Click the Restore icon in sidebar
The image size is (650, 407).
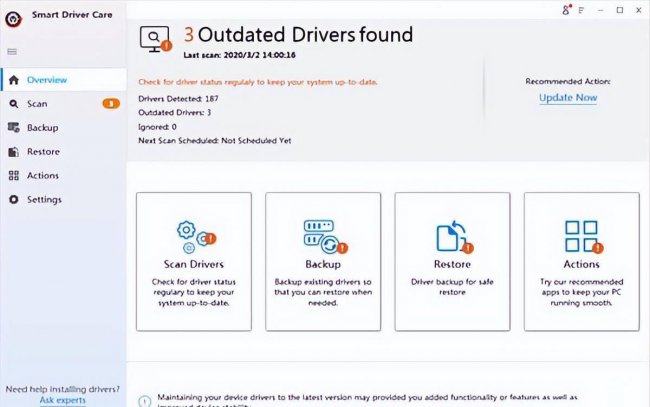tap(14, 152)
